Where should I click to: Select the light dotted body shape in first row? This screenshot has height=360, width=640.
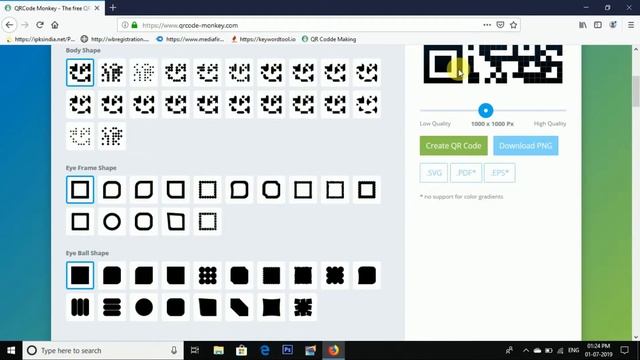tap(144, 72)
